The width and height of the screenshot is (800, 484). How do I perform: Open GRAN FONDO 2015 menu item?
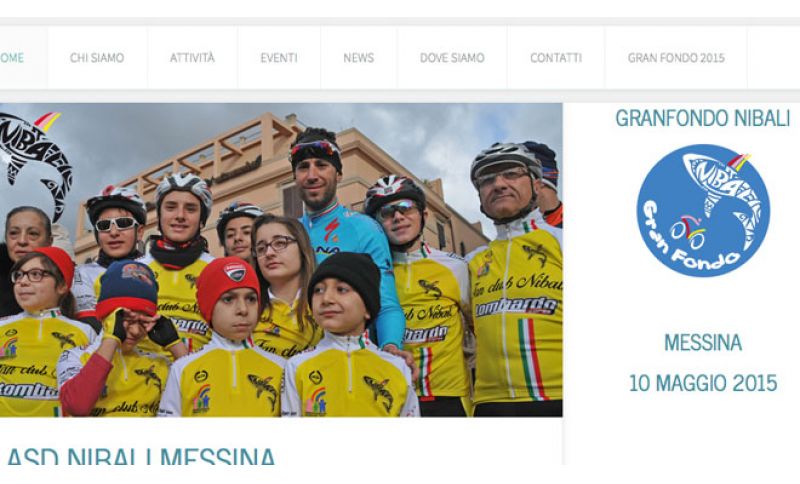[676, 58]
